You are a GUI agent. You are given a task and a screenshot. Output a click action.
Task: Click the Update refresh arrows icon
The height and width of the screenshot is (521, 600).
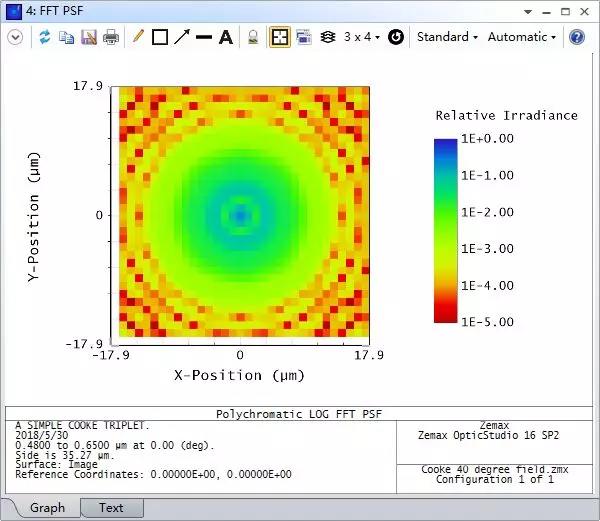click(x=45, y=37)
